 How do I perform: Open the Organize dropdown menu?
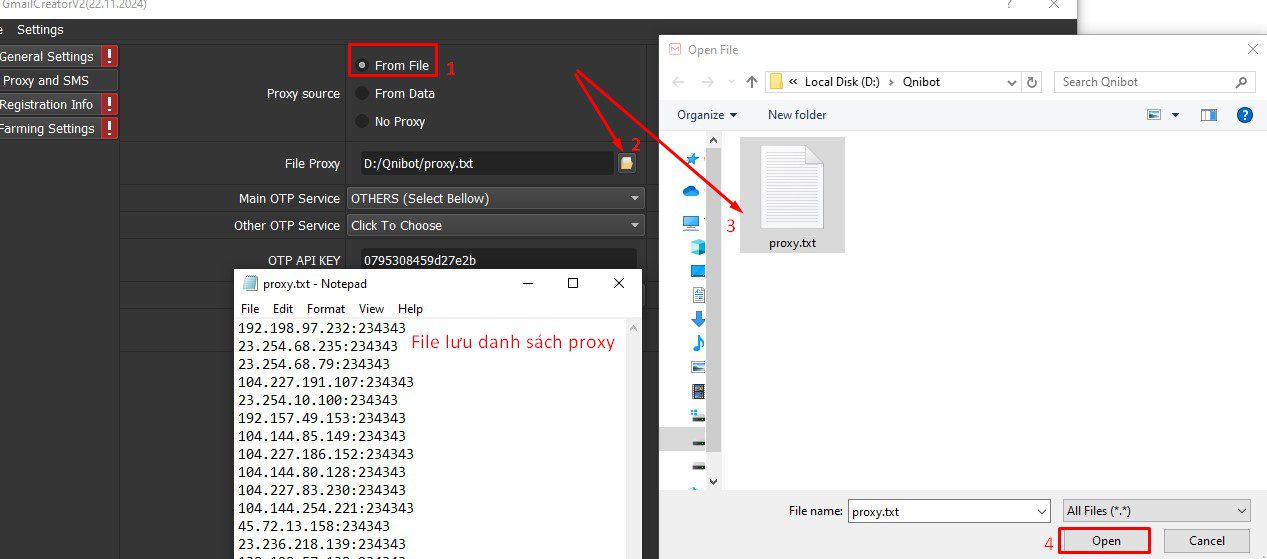707,115
